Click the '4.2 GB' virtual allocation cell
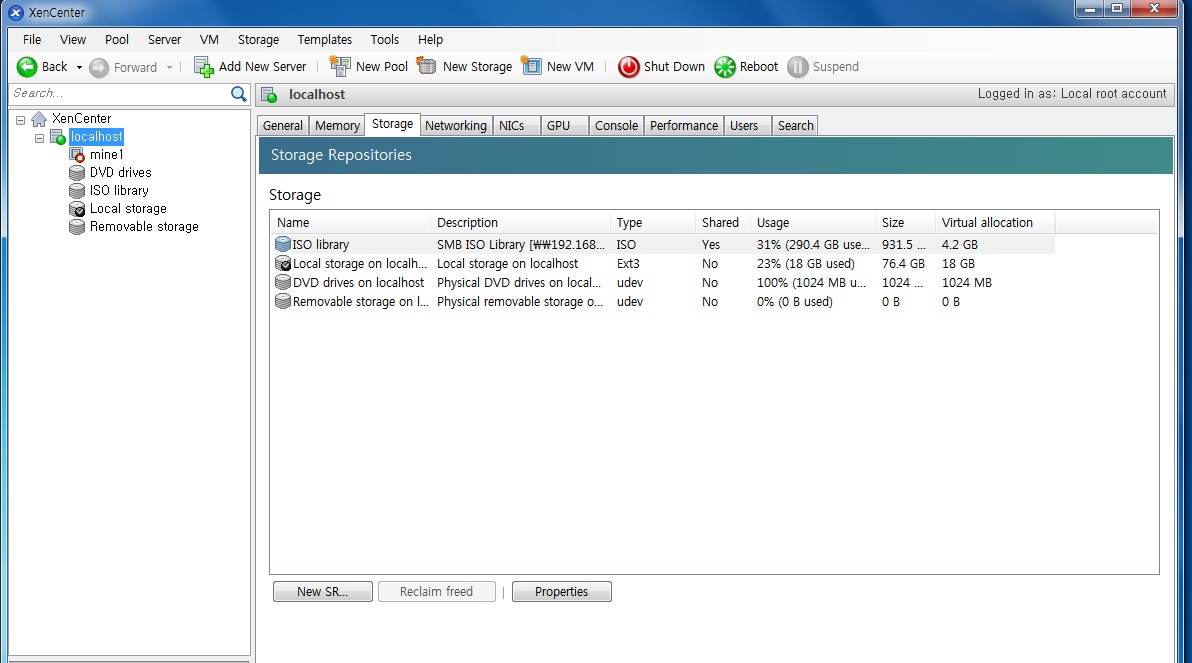Image resolution: width=1192 pixels, height=663 pixels. 959,245
